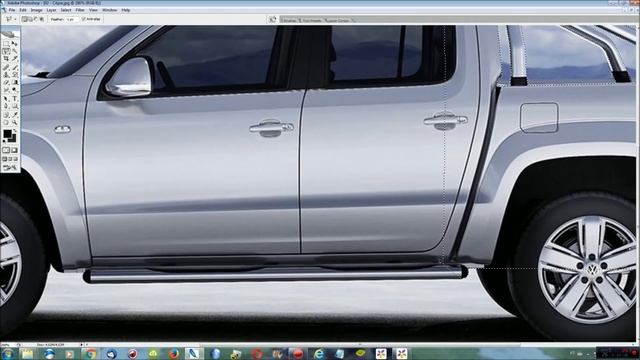Select the History Brush tool
This screenshot has width=640, height=360.
[15, 75]
